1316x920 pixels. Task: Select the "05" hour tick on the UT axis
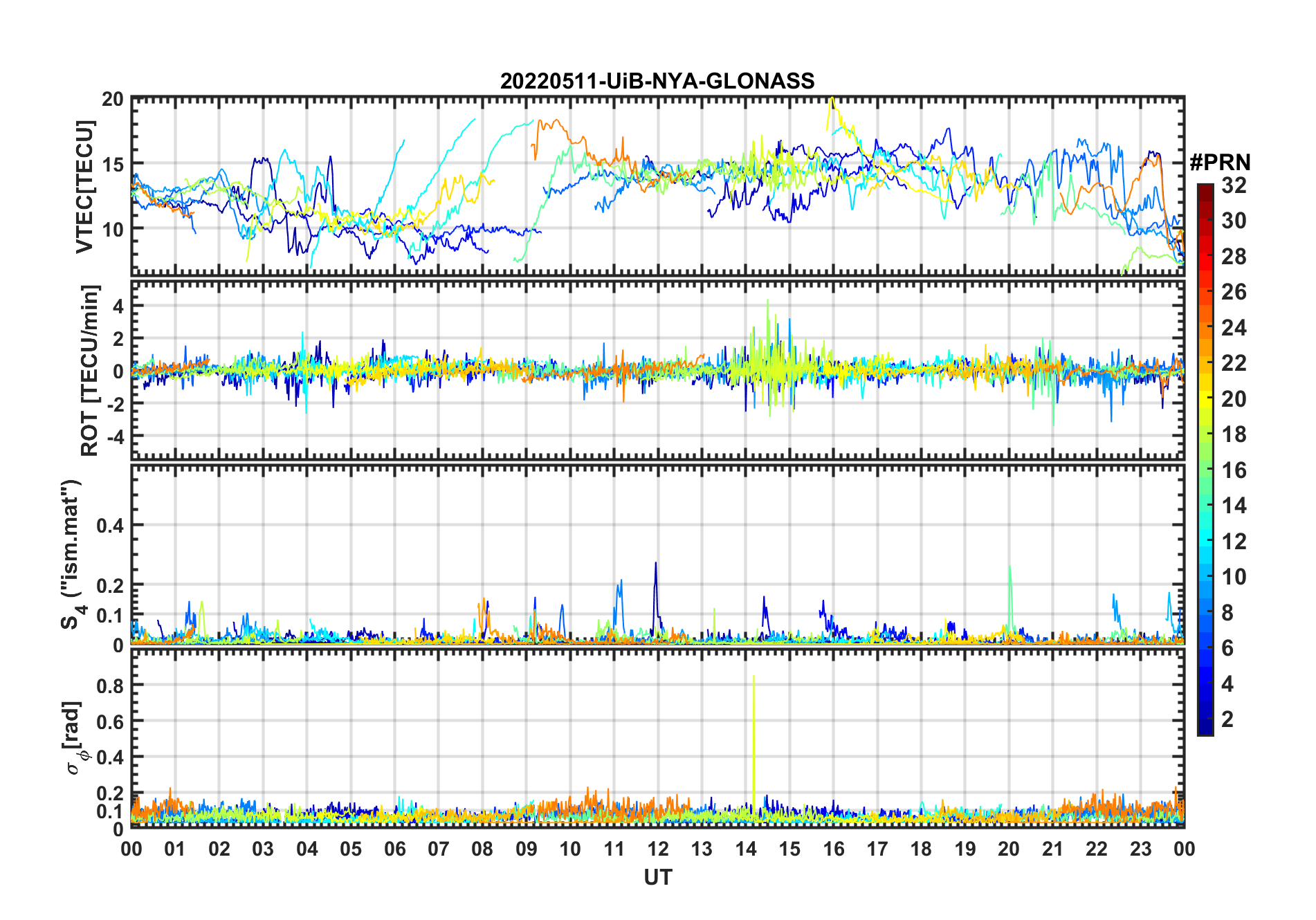351,849
